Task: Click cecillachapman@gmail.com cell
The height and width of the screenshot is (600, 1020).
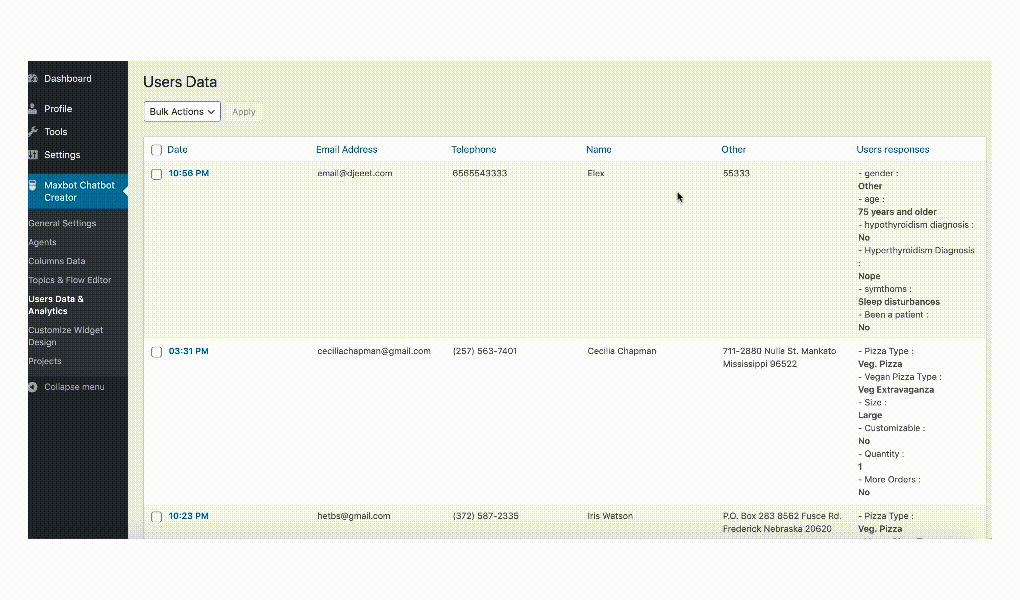Action: coord(374,351)
